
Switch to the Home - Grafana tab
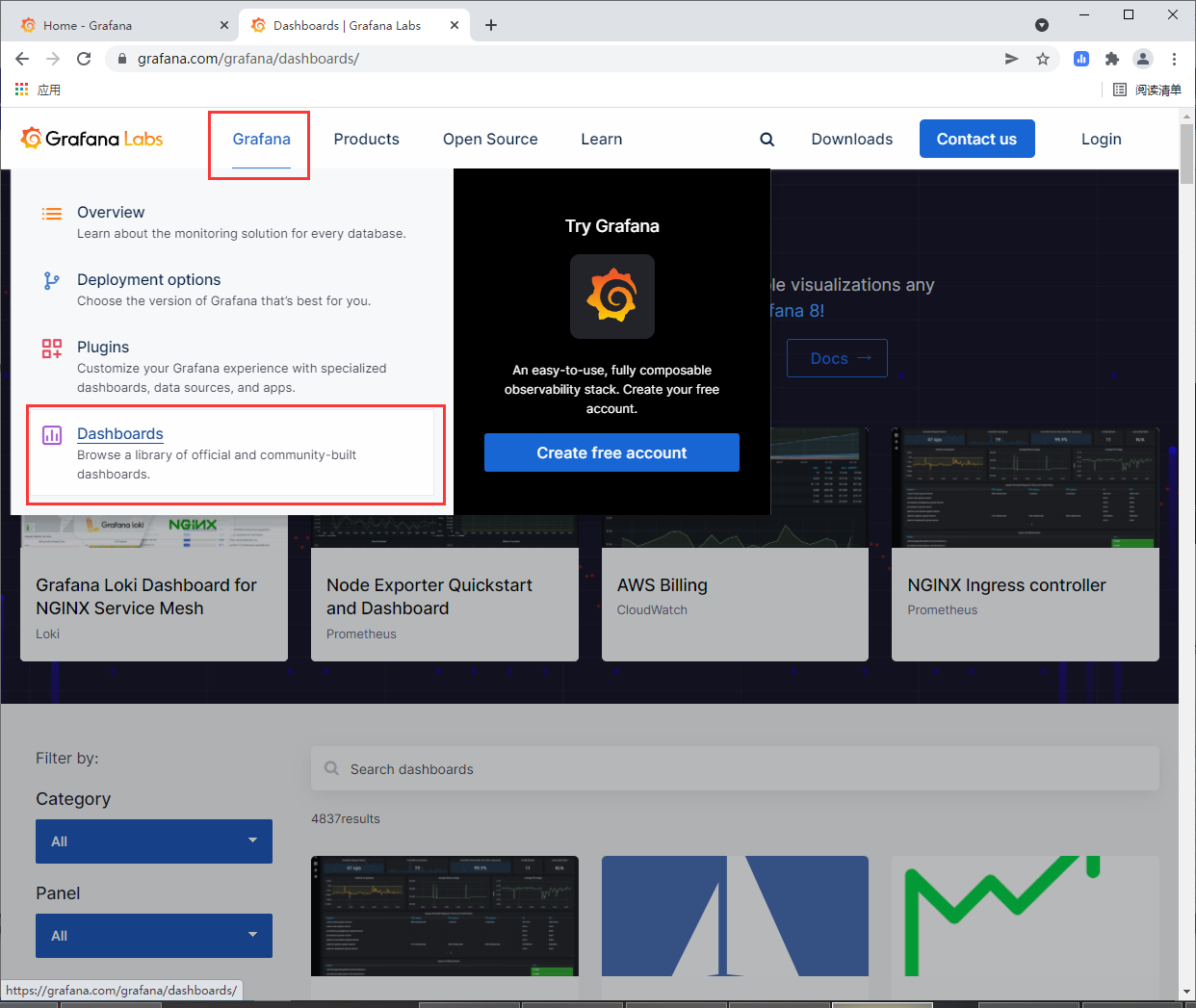click(116, 25)
